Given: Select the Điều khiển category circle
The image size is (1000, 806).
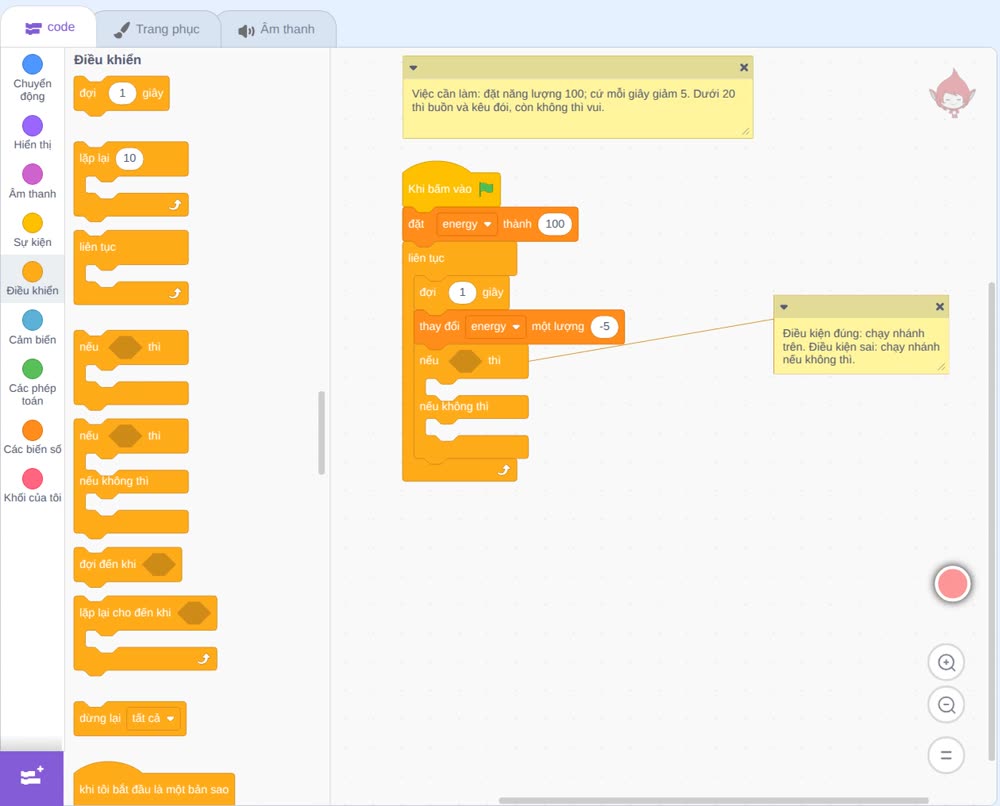Looking at the screenshot, I should coord(33,272).
